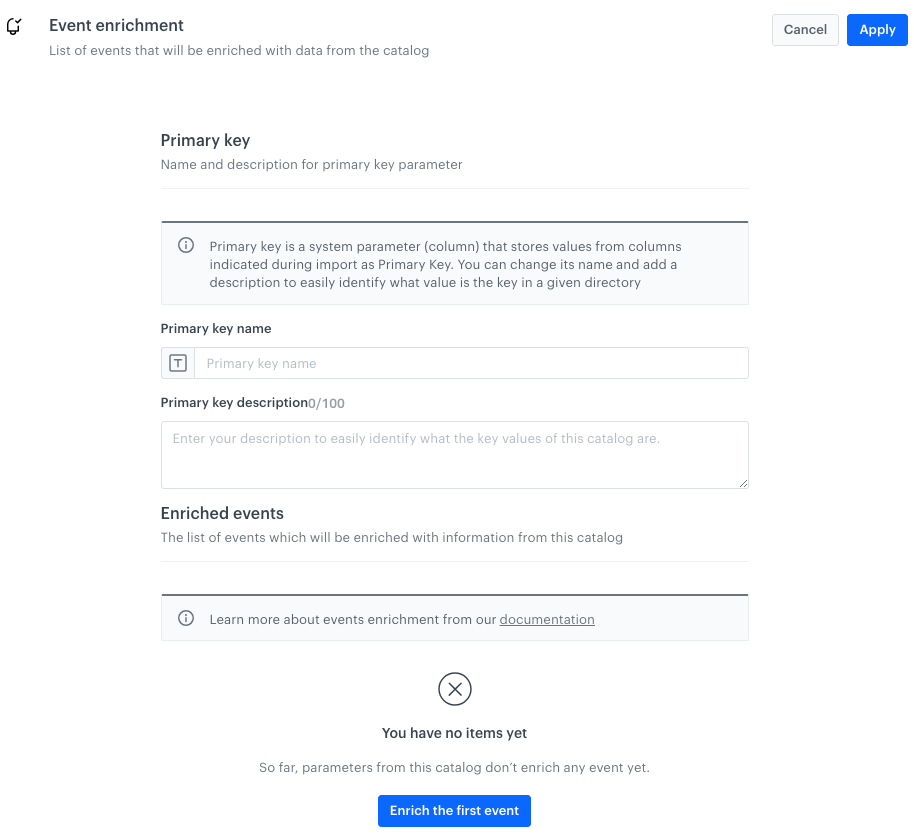Image resolution: width=914 pixels, height=840 pixels.
Task: Click the Primary key description label
Action: 234,403
